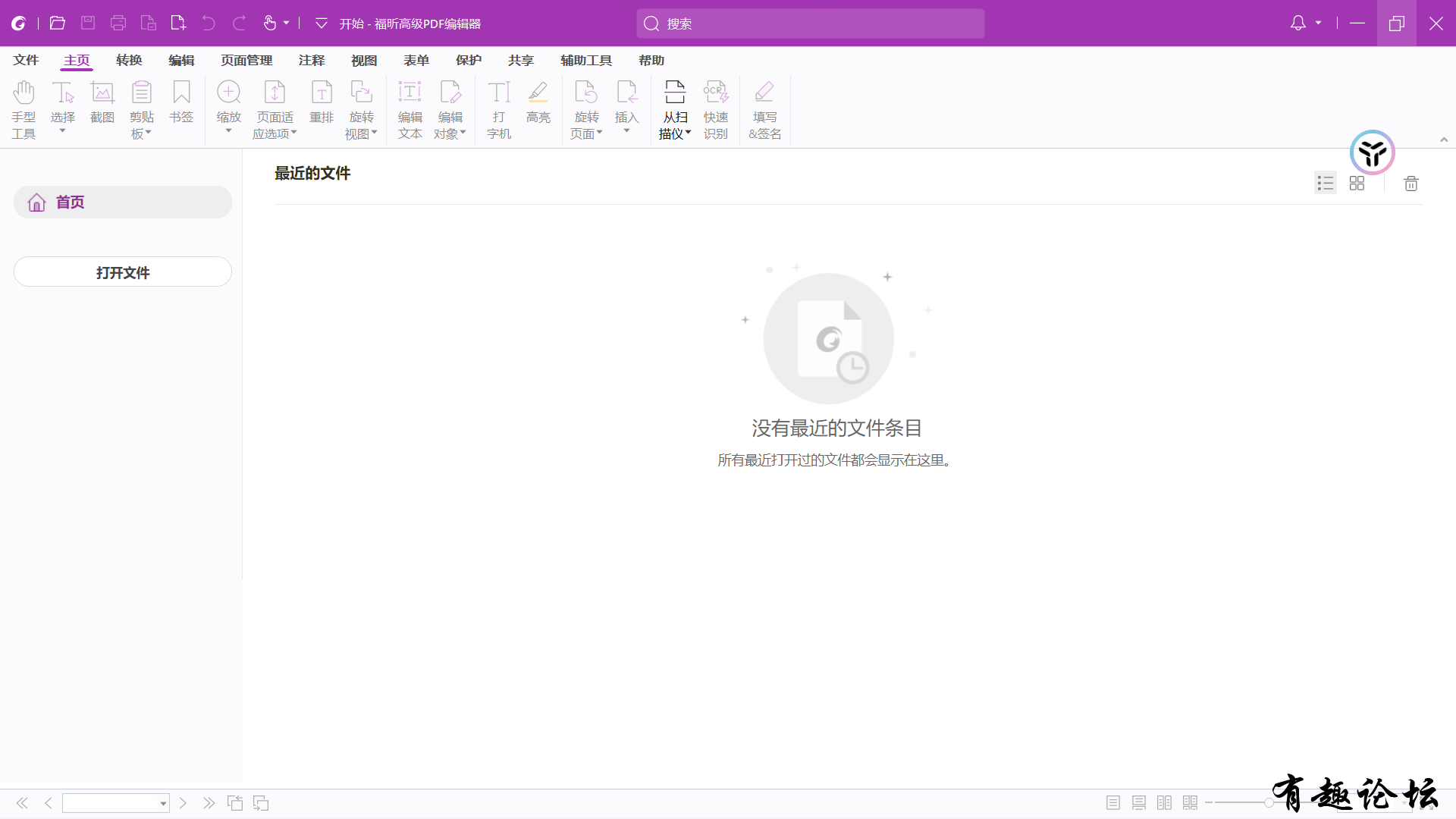1456x819 pixels.
Task: Open the Protect (保护) ribbon tab
Action: [469, 61]
